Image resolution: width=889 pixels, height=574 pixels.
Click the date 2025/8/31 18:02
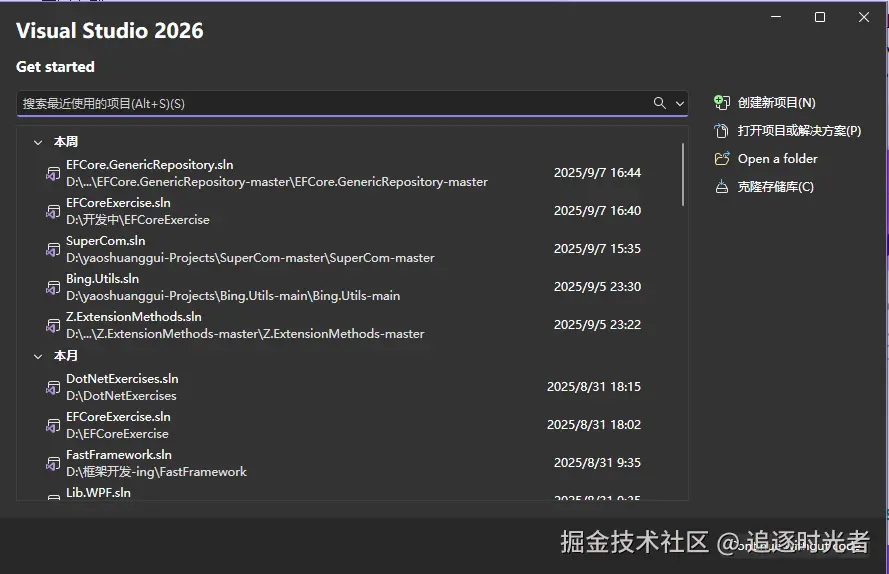tap(594, 424)
